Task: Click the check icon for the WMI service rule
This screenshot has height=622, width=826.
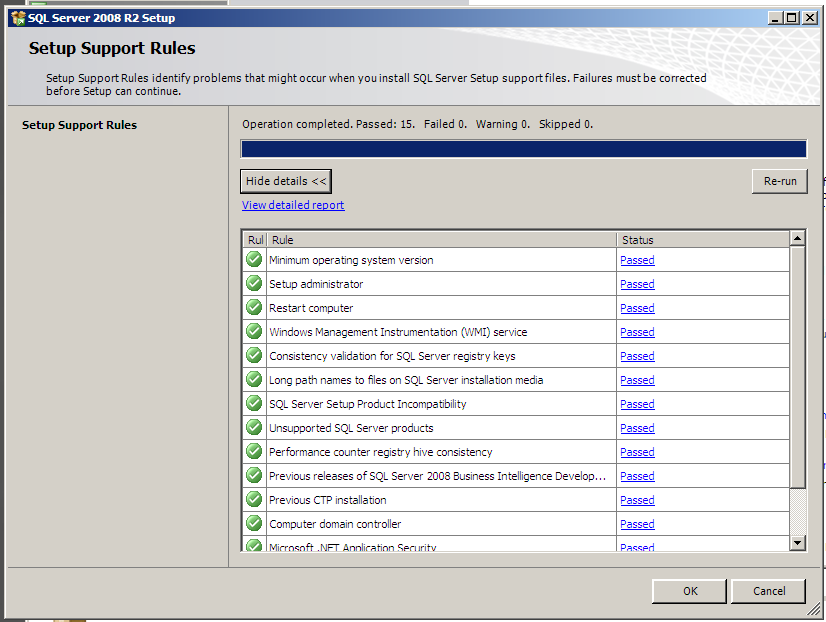Action: coord(254,331)
